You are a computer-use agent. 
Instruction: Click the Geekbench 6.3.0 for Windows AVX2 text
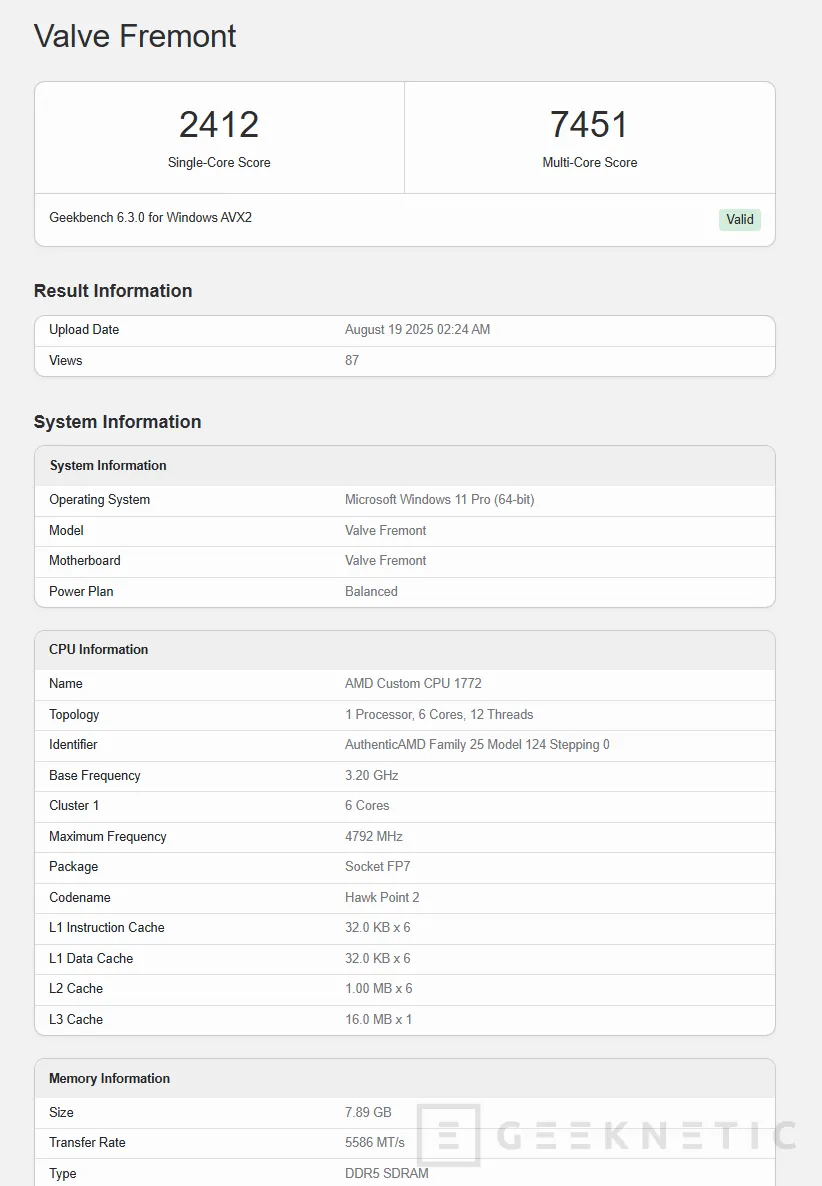point(150,217)
